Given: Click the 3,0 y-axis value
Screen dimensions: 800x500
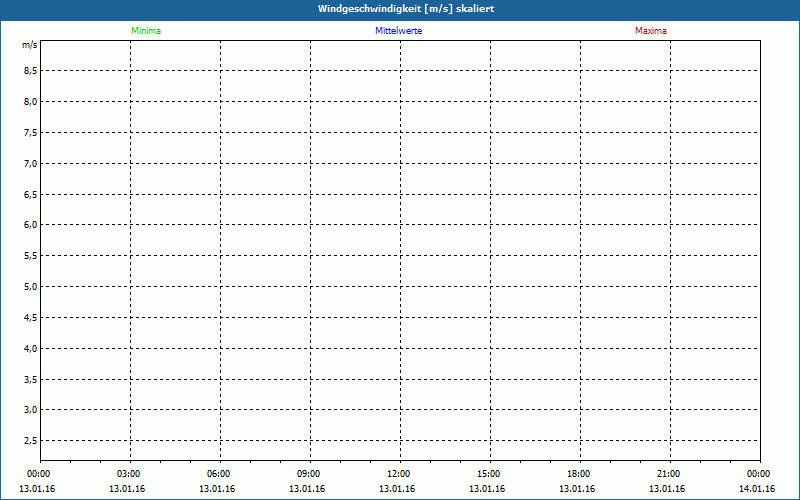Looking at the screenshot, I should 31,410.
